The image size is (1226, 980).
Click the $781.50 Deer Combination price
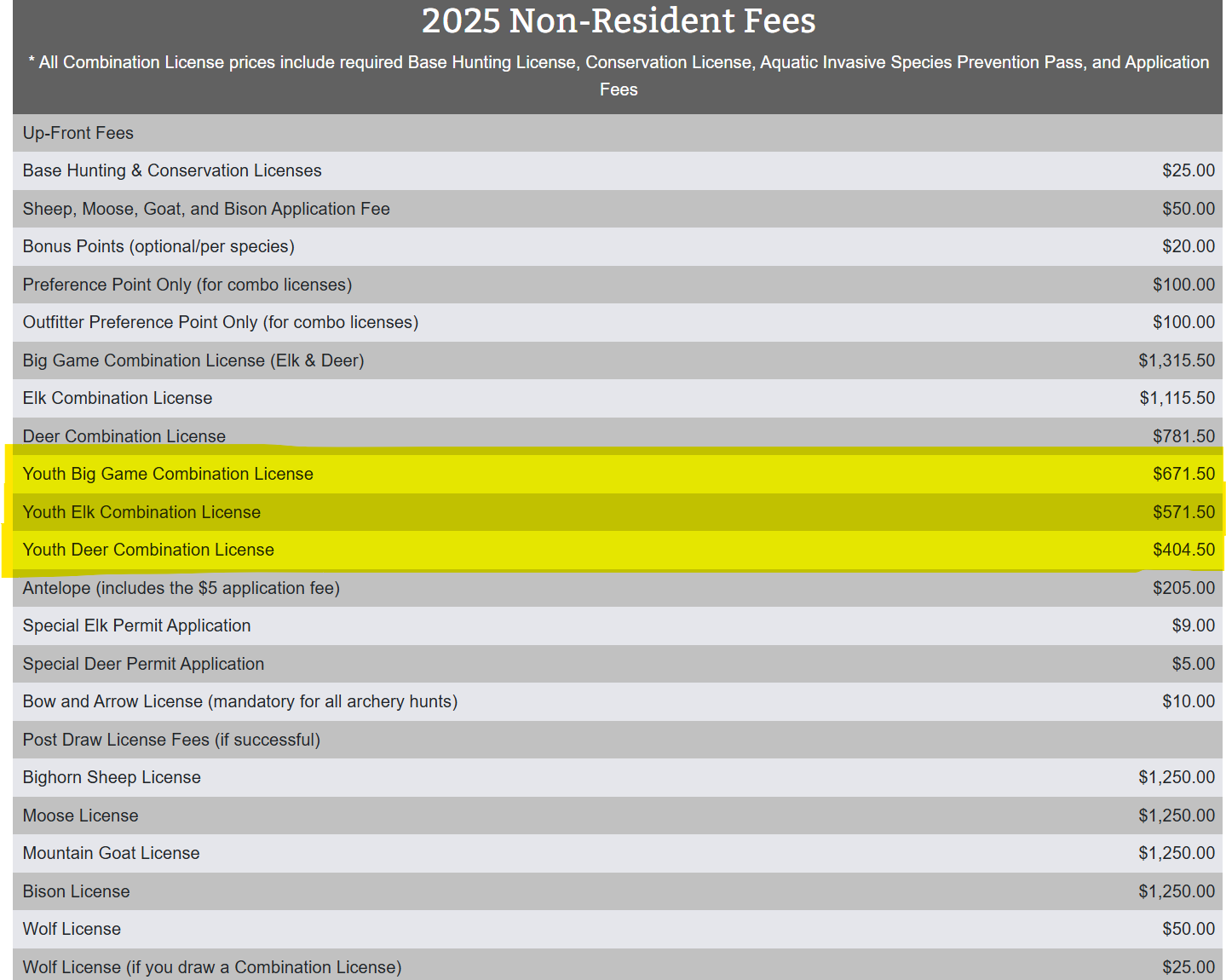point(1183,436)
